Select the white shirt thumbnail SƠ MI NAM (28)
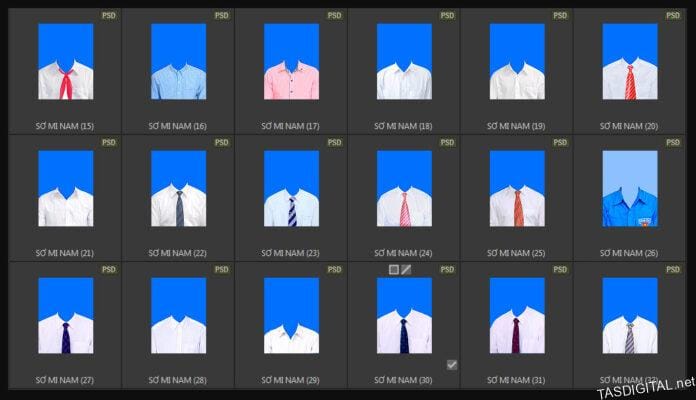The height and width of the screenshot is (400, 696). (178, 316)
